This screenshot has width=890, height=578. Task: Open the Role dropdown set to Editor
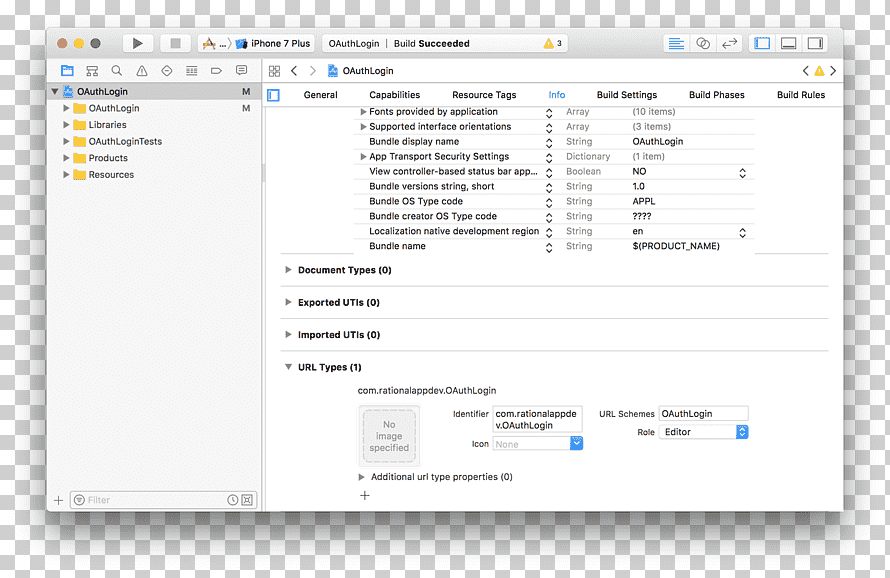703,432
